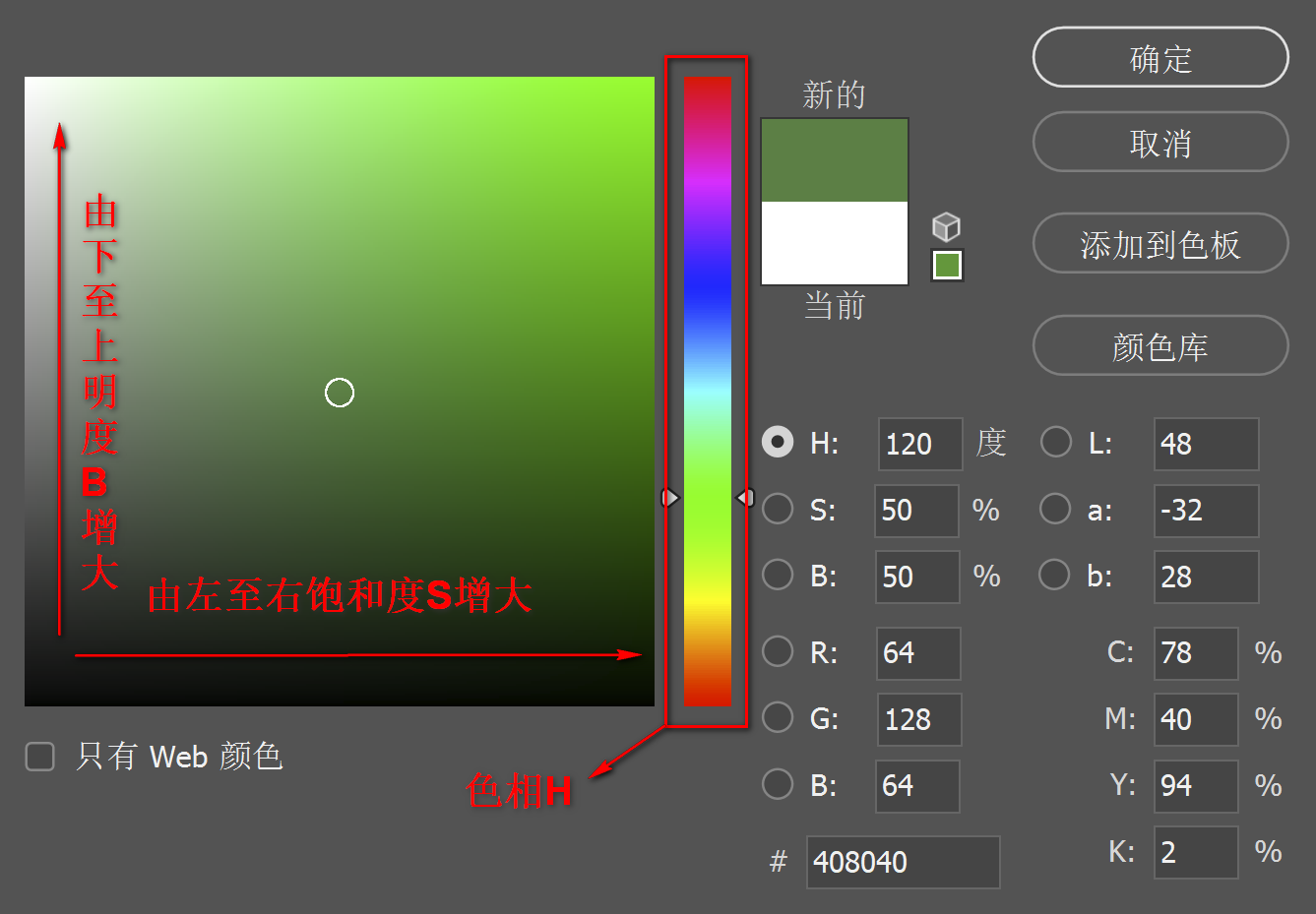Select the H hue radio button
Screen dimensions: 1316x914
(778, 443)
